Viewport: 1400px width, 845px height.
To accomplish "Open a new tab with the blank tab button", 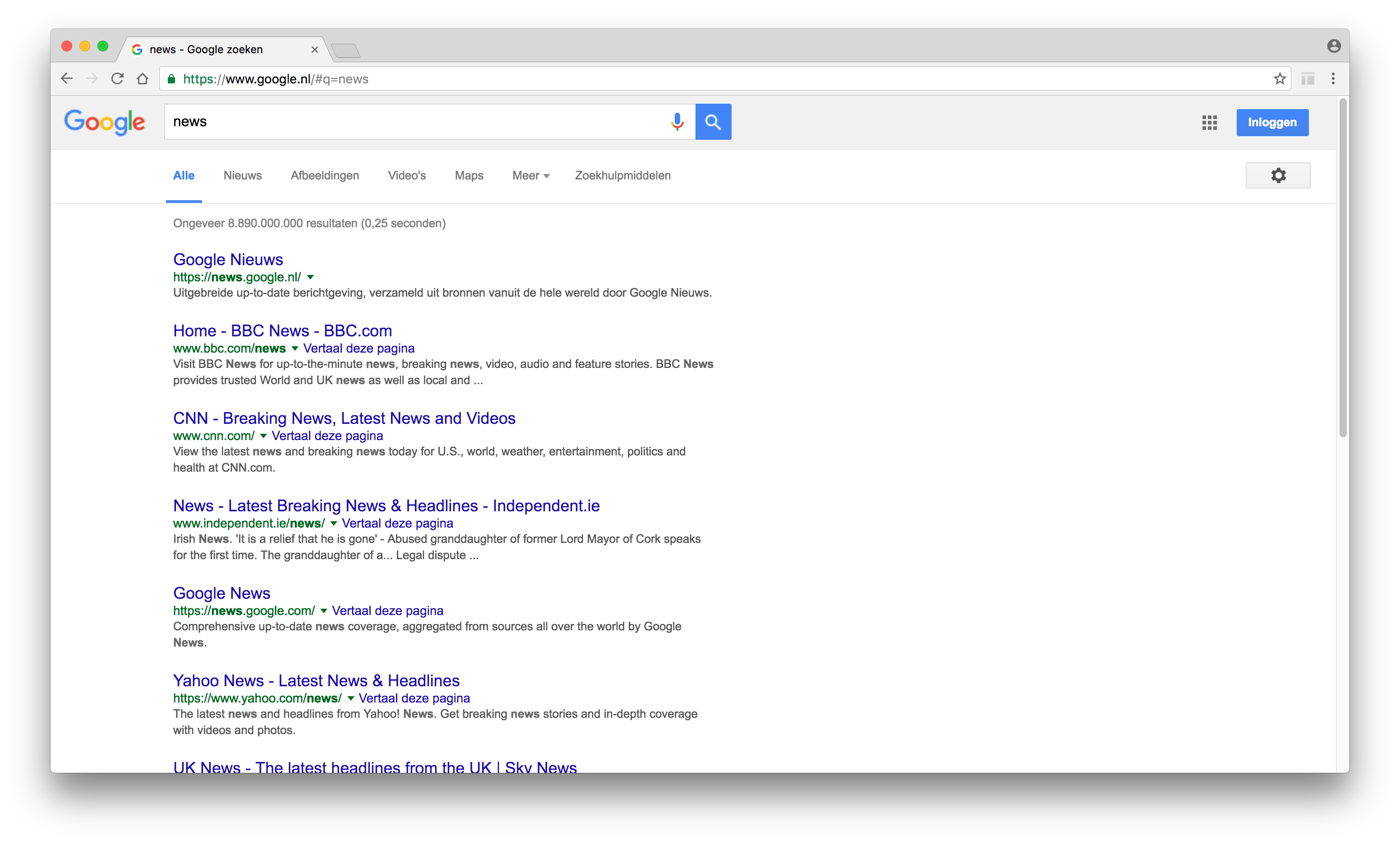I will pos(346,51).
